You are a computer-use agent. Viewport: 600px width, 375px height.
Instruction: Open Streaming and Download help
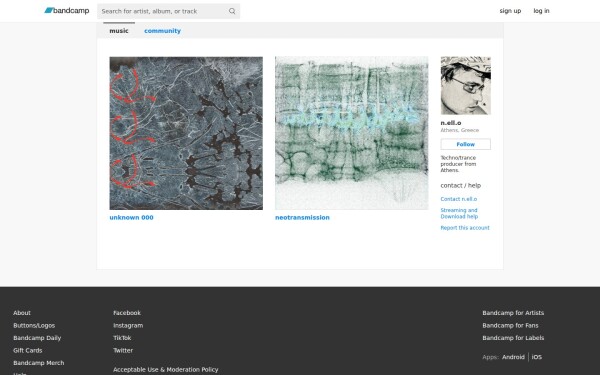tap(459, 213)
